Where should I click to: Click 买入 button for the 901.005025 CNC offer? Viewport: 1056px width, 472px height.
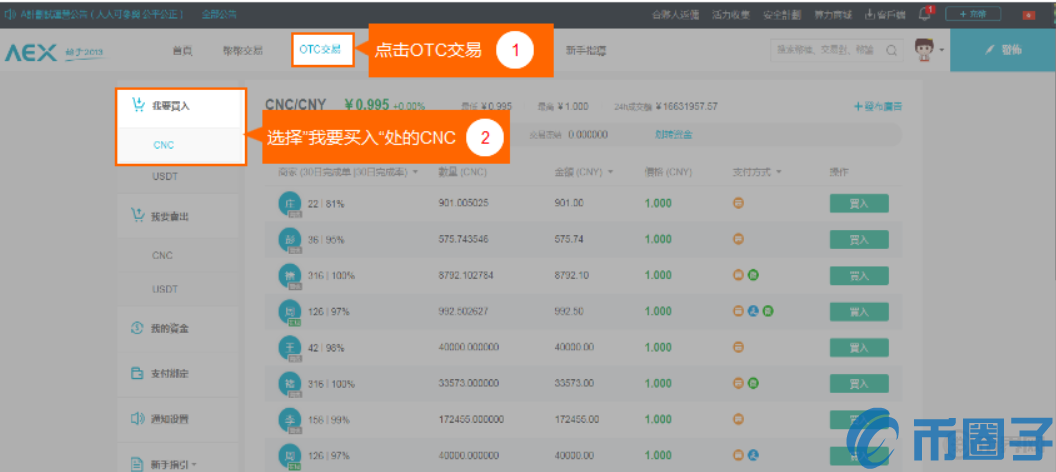(858, 204)
